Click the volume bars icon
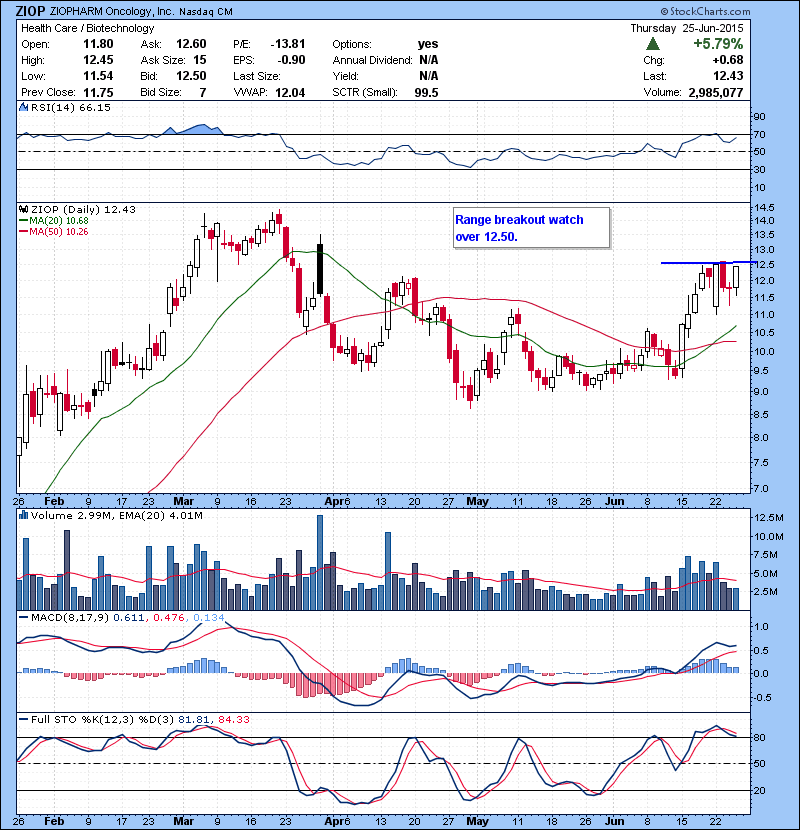Screen dimensions: 800x830 tap(23, 515)
